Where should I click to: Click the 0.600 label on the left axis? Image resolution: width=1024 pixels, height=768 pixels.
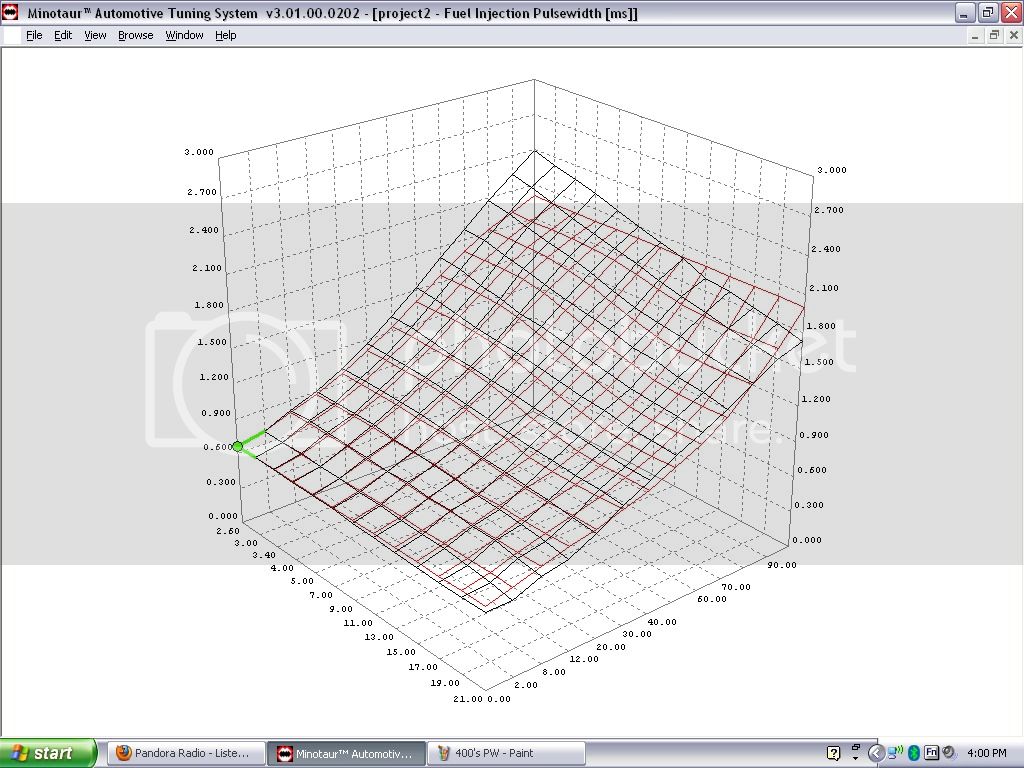[x=218, y=447]
